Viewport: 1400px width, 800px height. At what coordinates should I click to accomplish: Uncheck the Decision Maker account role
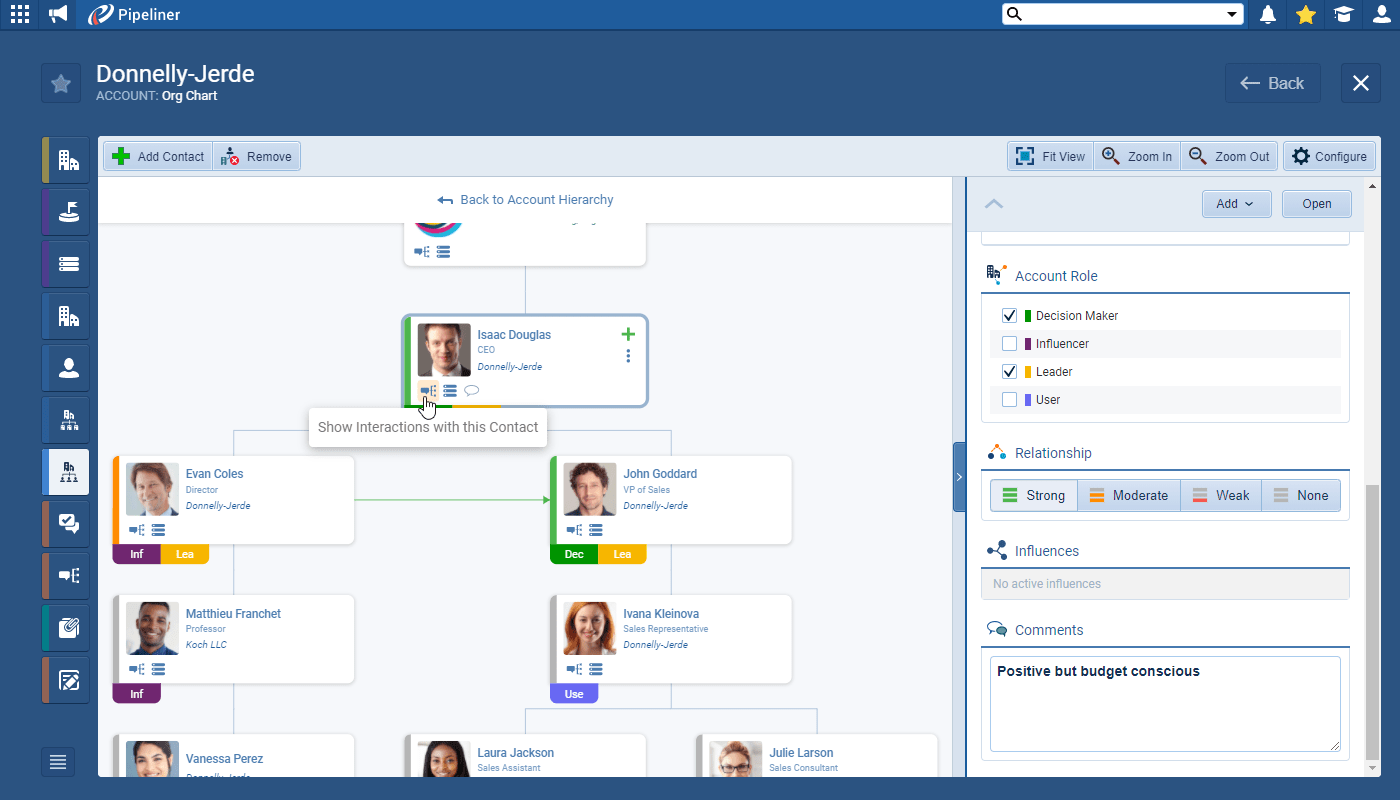point(1010,316)
